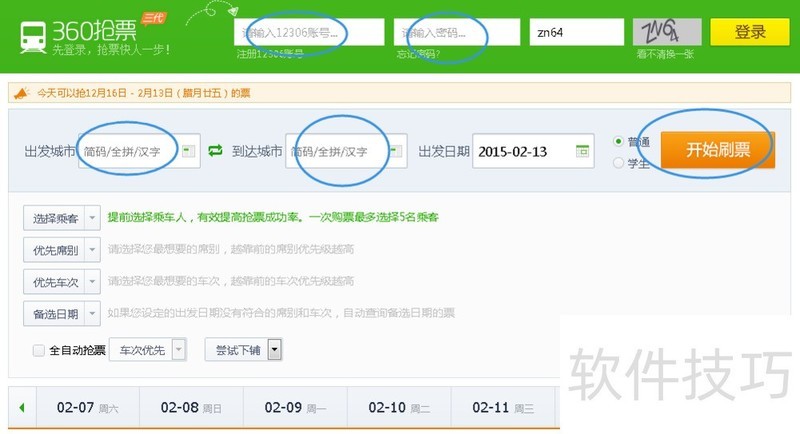Click the 12306 account input field
The image size is (800, 434).
coord(310,32)
